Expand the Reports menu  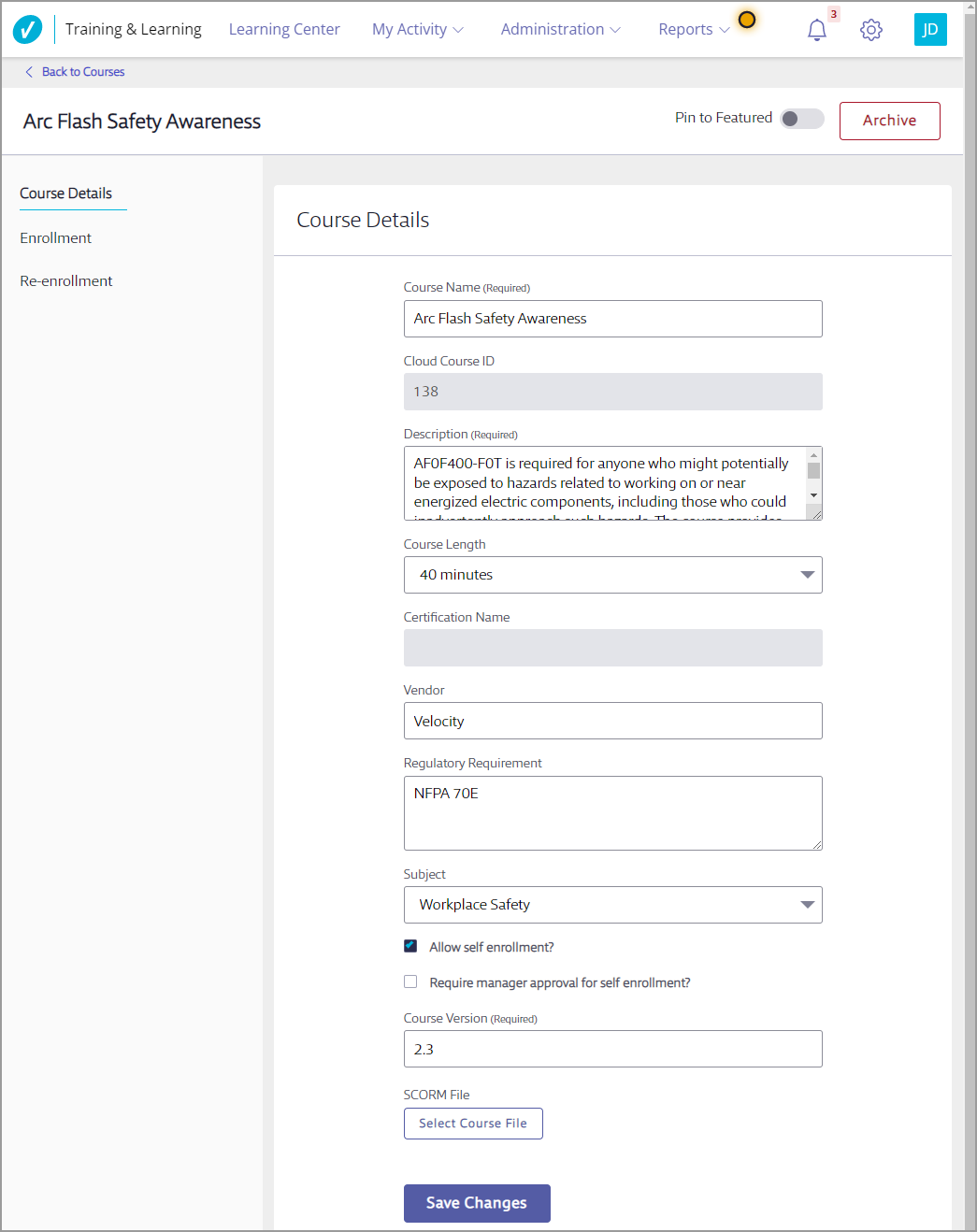[x=694, y=30]
